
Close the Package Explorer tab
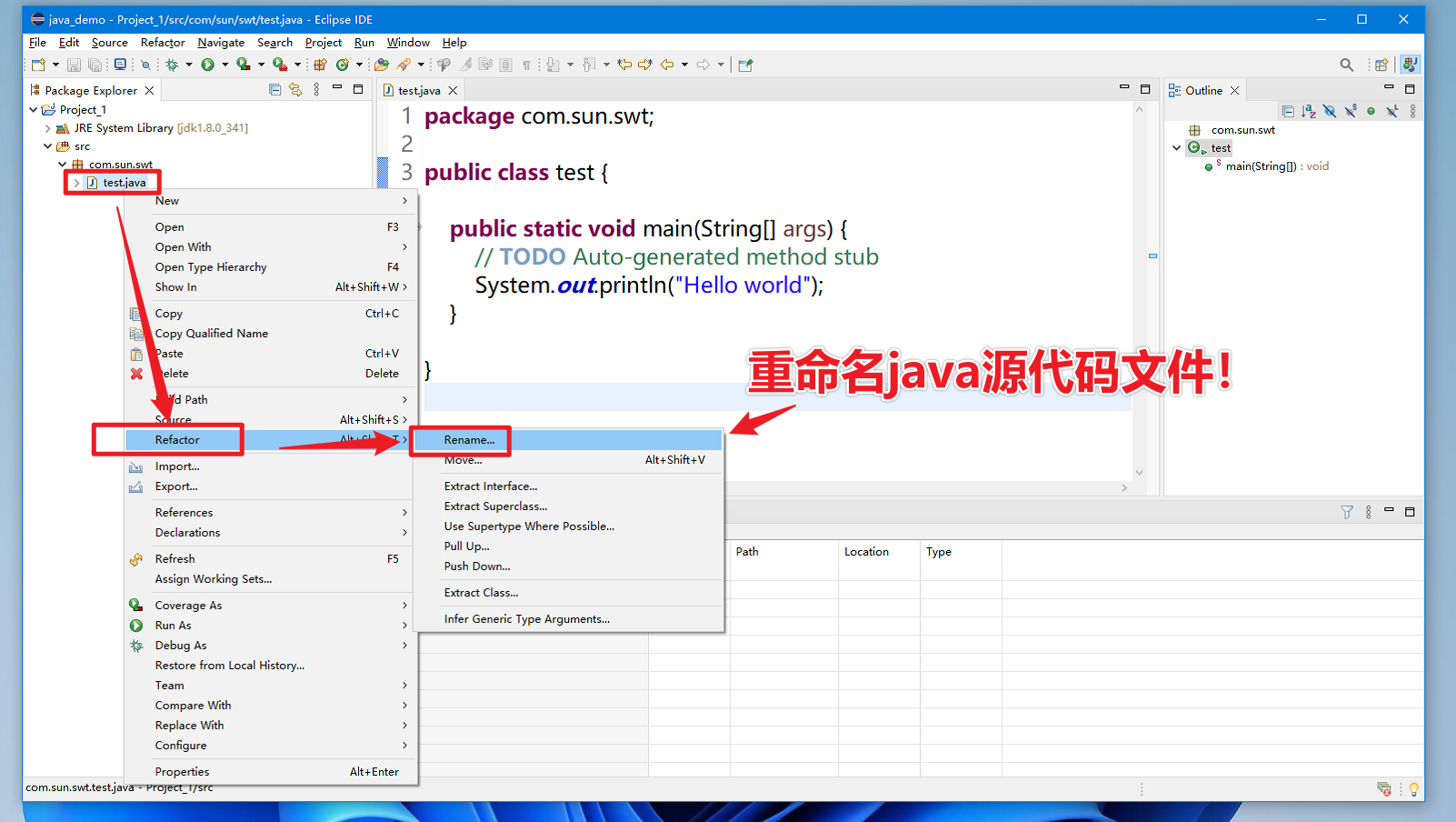click(x=149, y=90)
